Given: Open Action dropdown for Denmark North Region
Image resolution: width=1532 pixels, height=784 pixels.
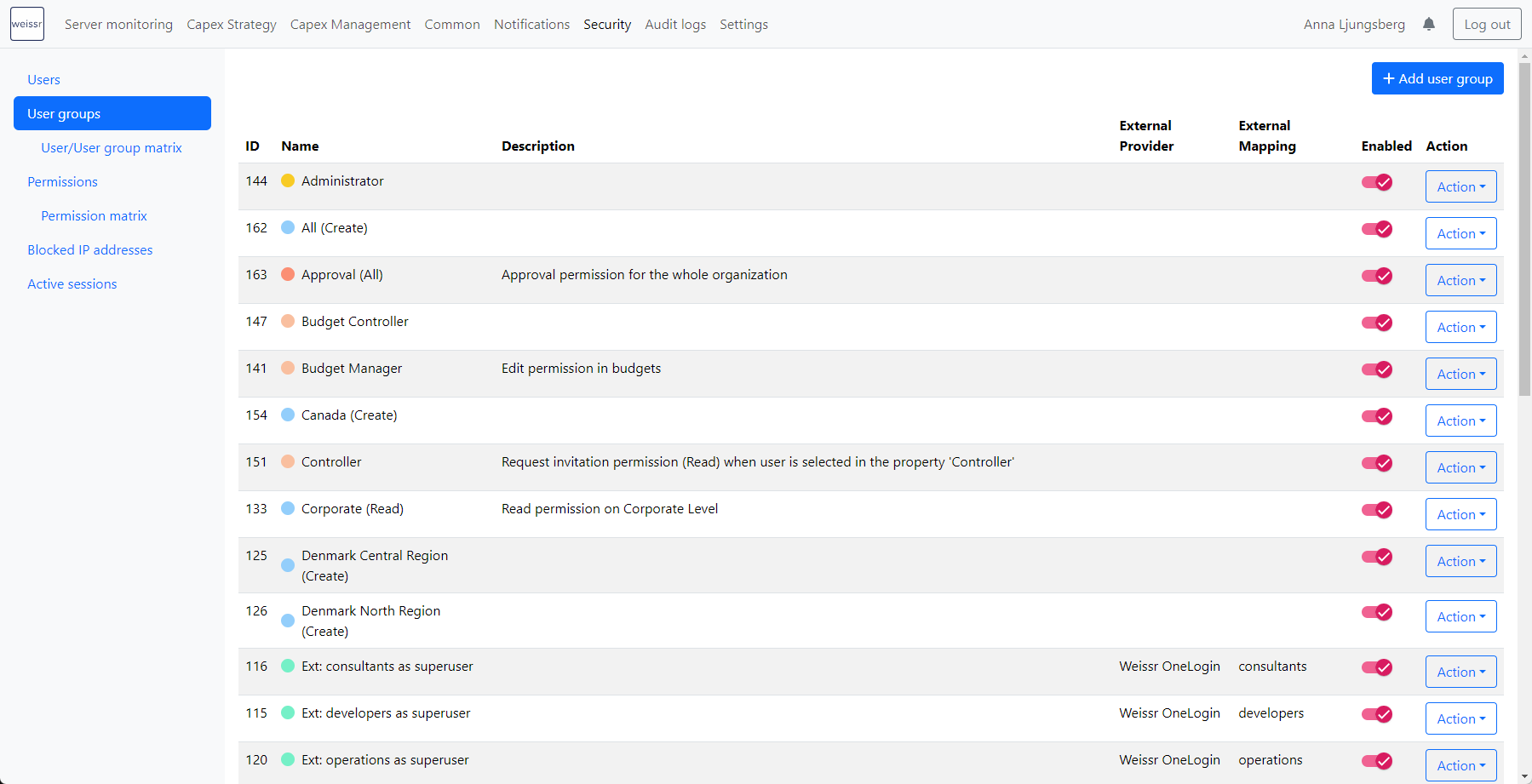Looking at the screenshot, I should 1460,616.
